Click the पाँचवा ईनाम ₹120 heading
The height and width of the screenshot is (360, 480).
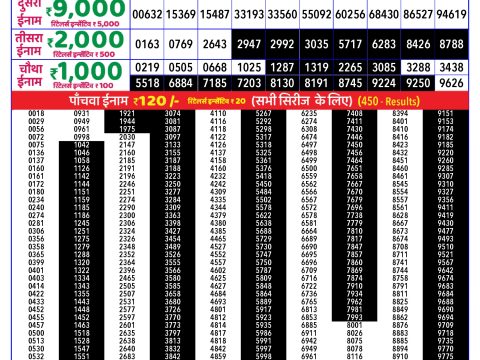tap(124, 101)
